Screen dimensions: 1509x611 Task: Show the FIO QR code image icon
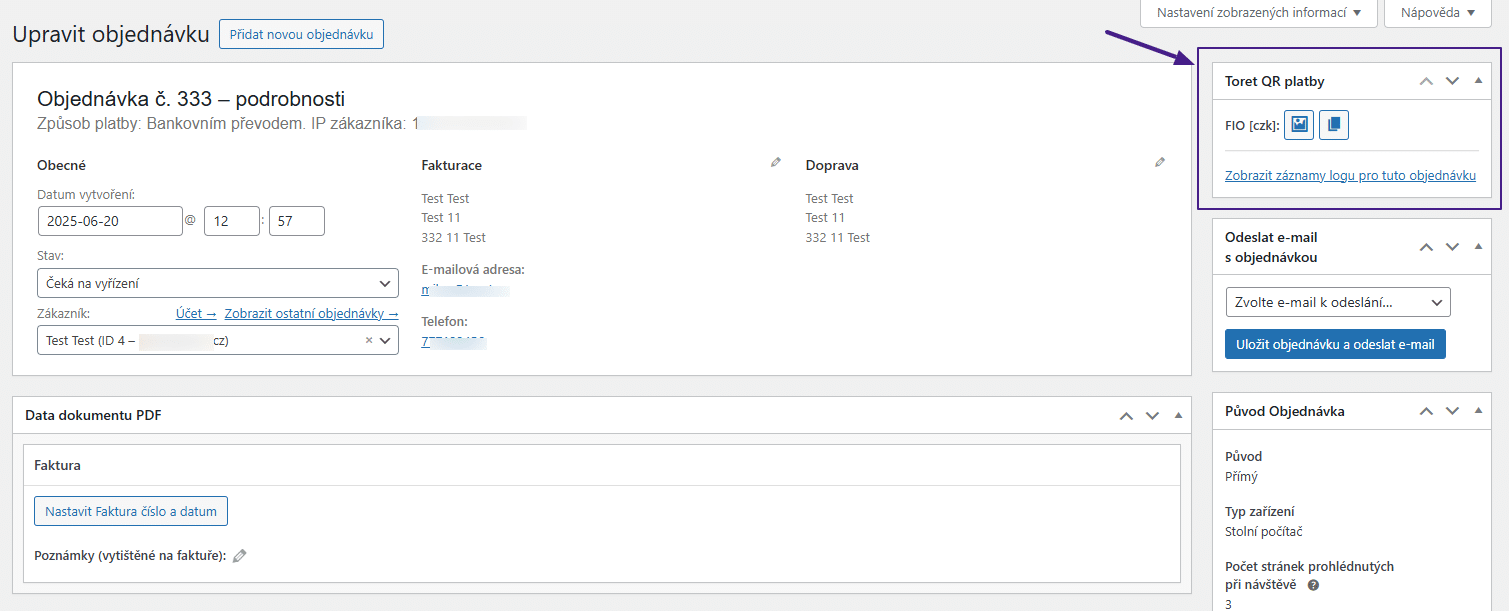coord(1299,125)
